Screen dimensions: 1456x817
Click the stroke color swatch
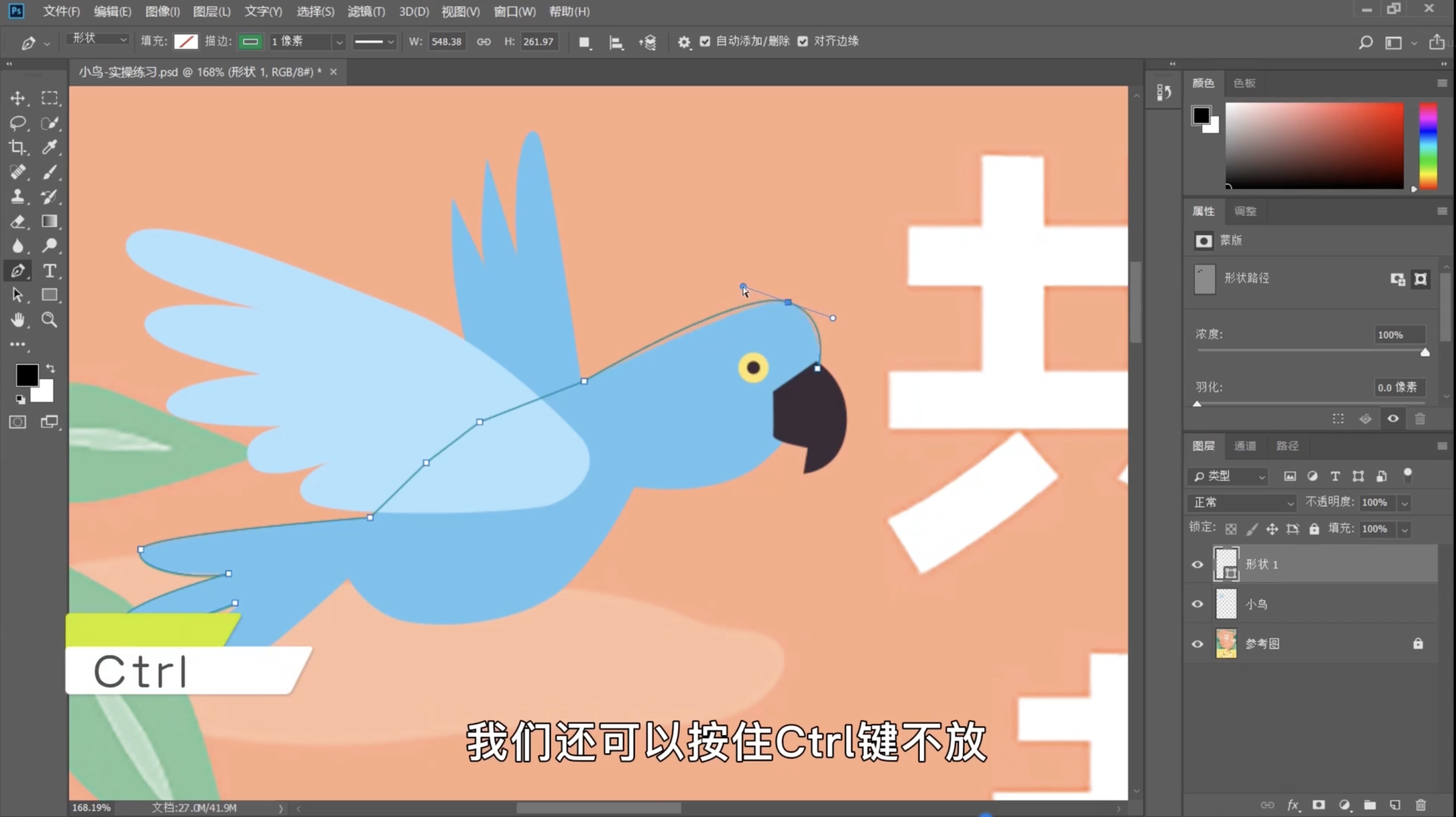click(250, 41)
